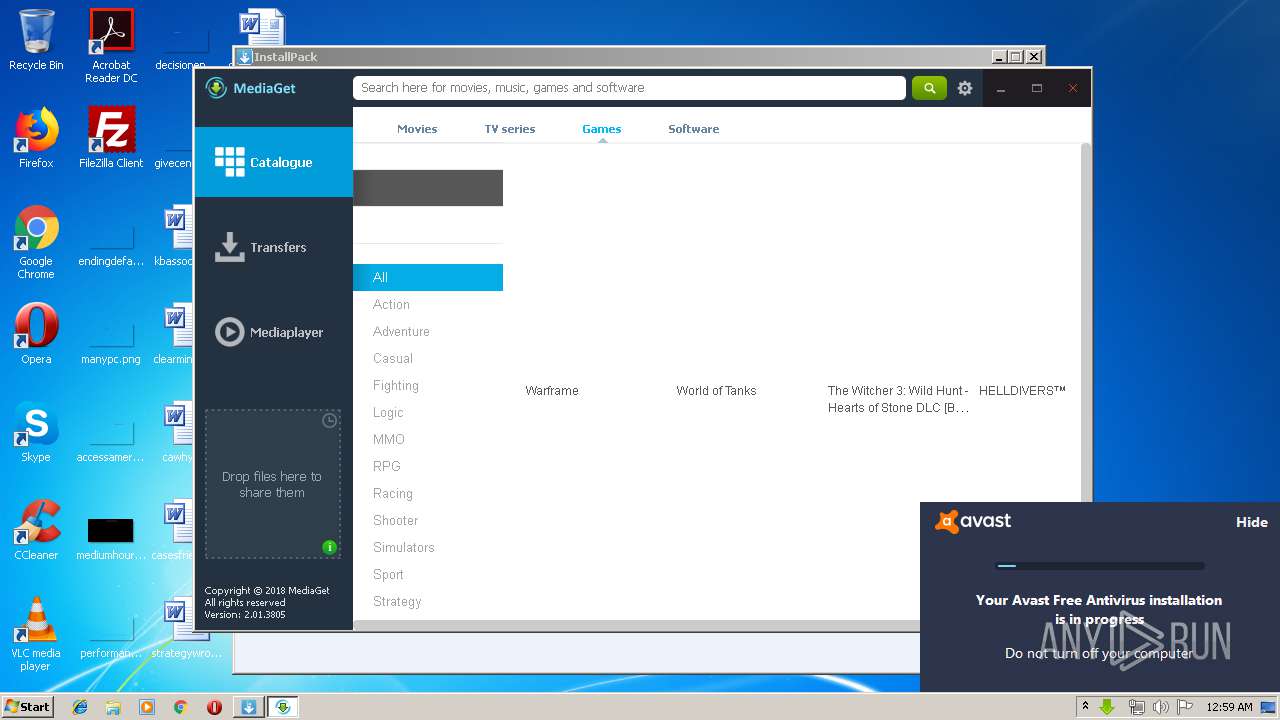Screen dimensions: 1280x720
Task: Open Firefox desktop shortcut
Action: pos(36,138)
